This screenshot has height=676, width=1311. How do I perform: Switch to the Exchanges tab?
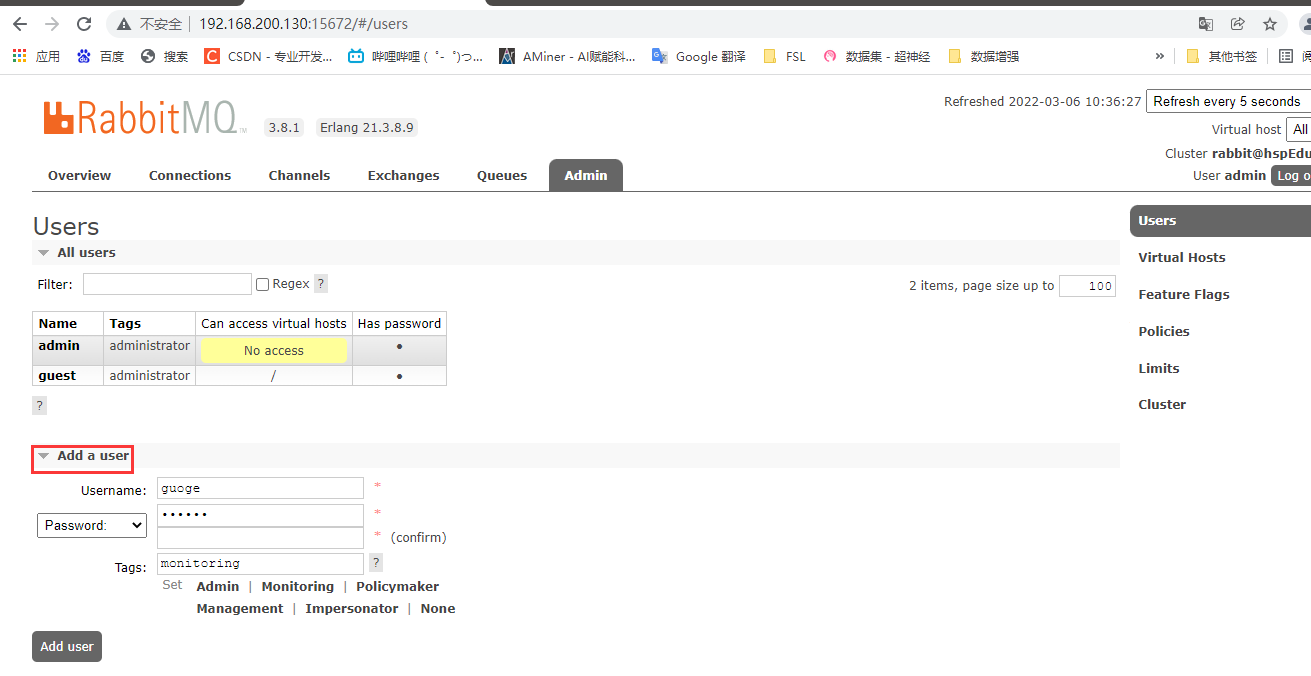coord(404,175)
